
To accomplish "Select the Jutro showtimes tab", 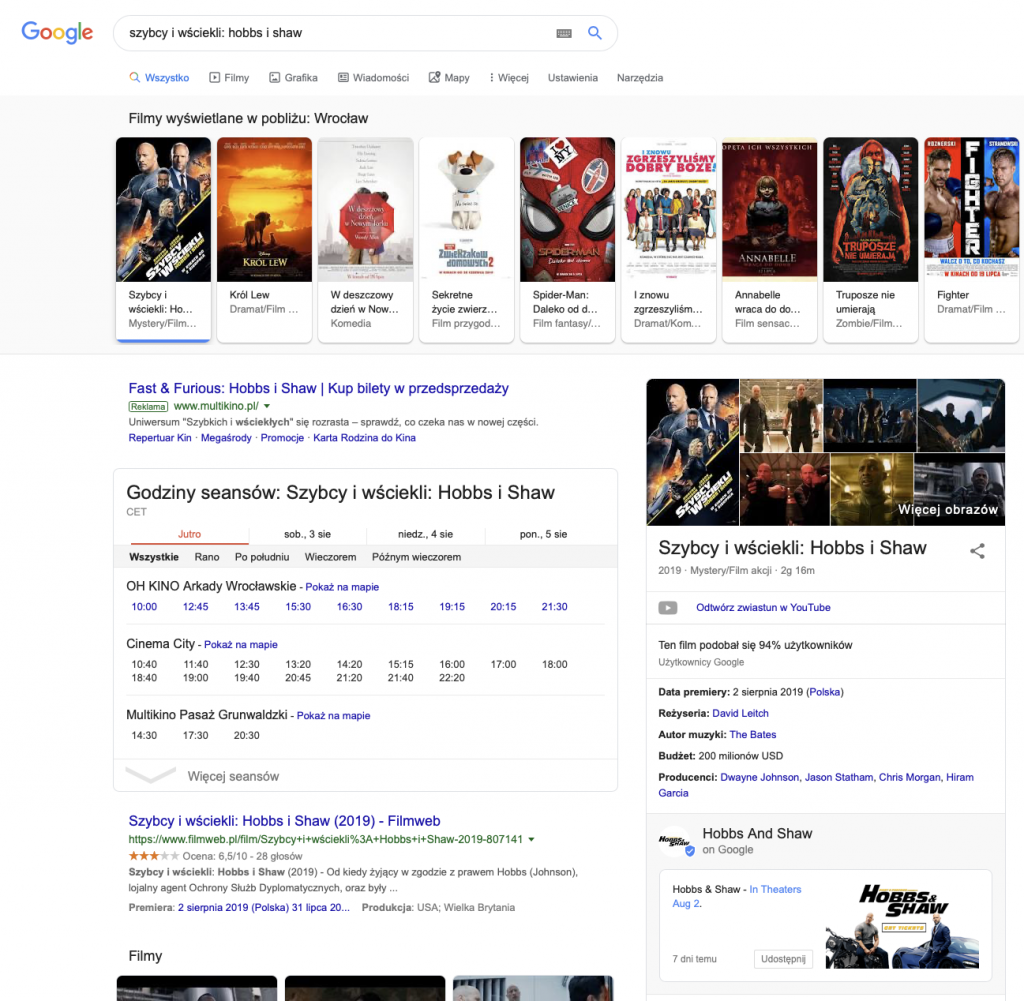I will pos(189,534).
